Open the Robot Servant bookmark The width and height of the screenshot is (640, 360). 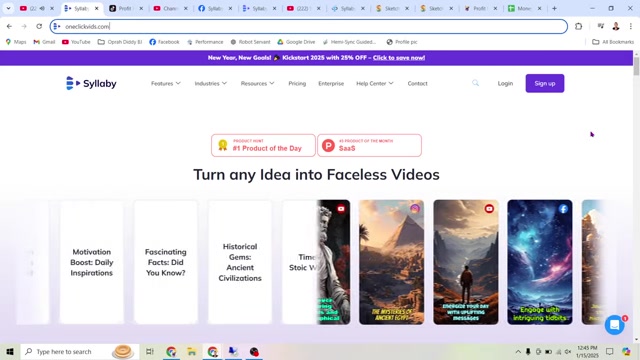[x=250, y=42]
